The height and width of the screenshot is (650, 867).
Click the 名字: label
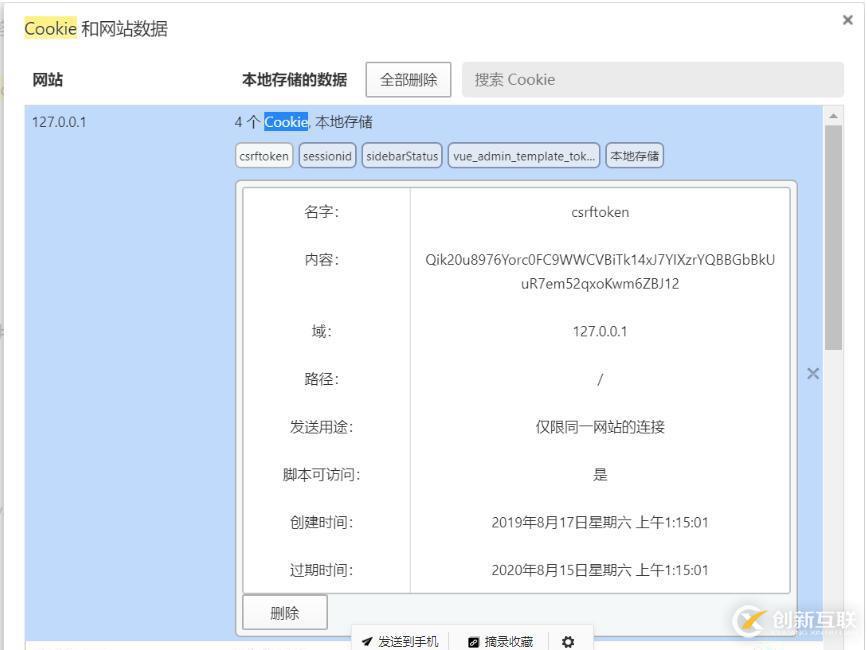321,212
